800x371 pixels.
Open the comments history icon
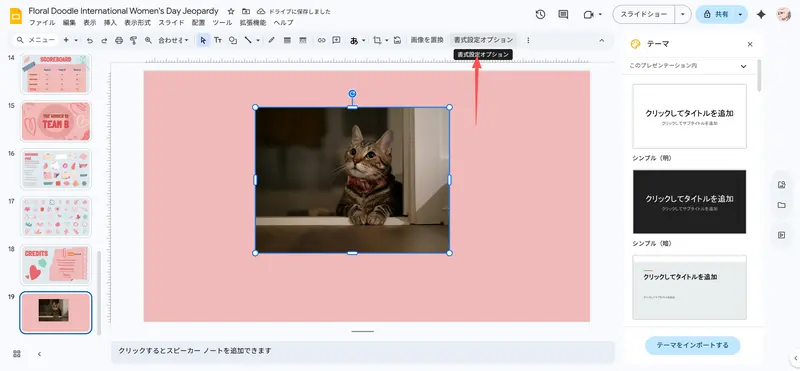point(563,15)
